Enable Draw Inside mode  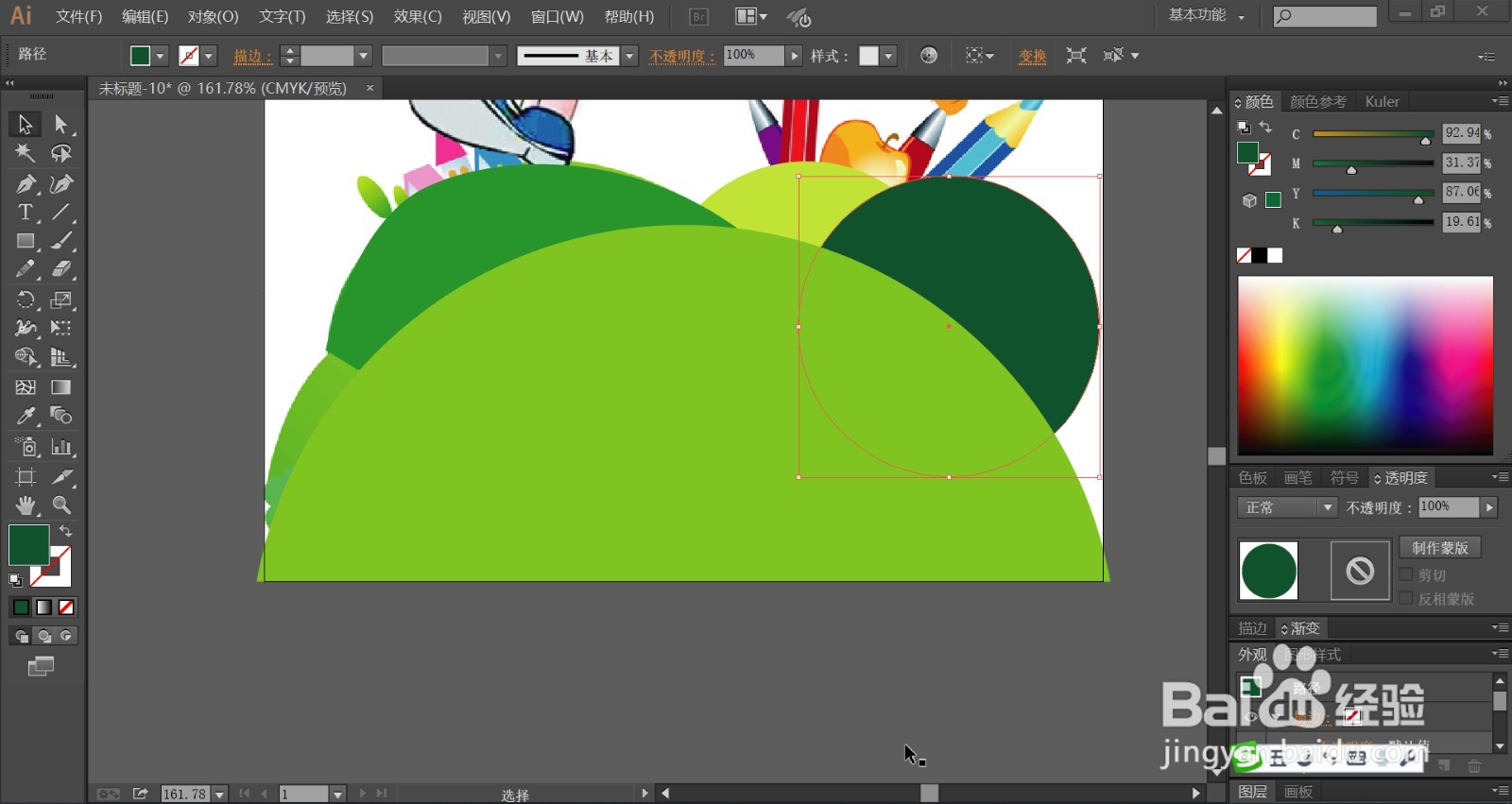[66, 636]
